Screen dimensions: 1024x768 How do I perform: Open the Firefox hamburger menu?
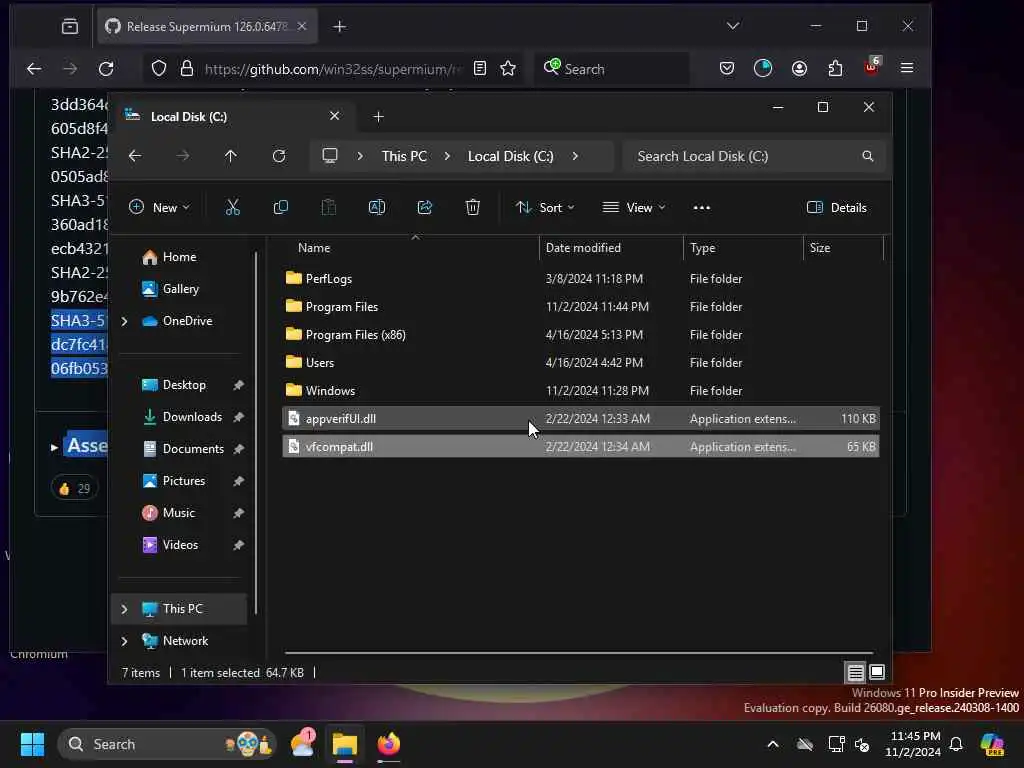(907, 69)
